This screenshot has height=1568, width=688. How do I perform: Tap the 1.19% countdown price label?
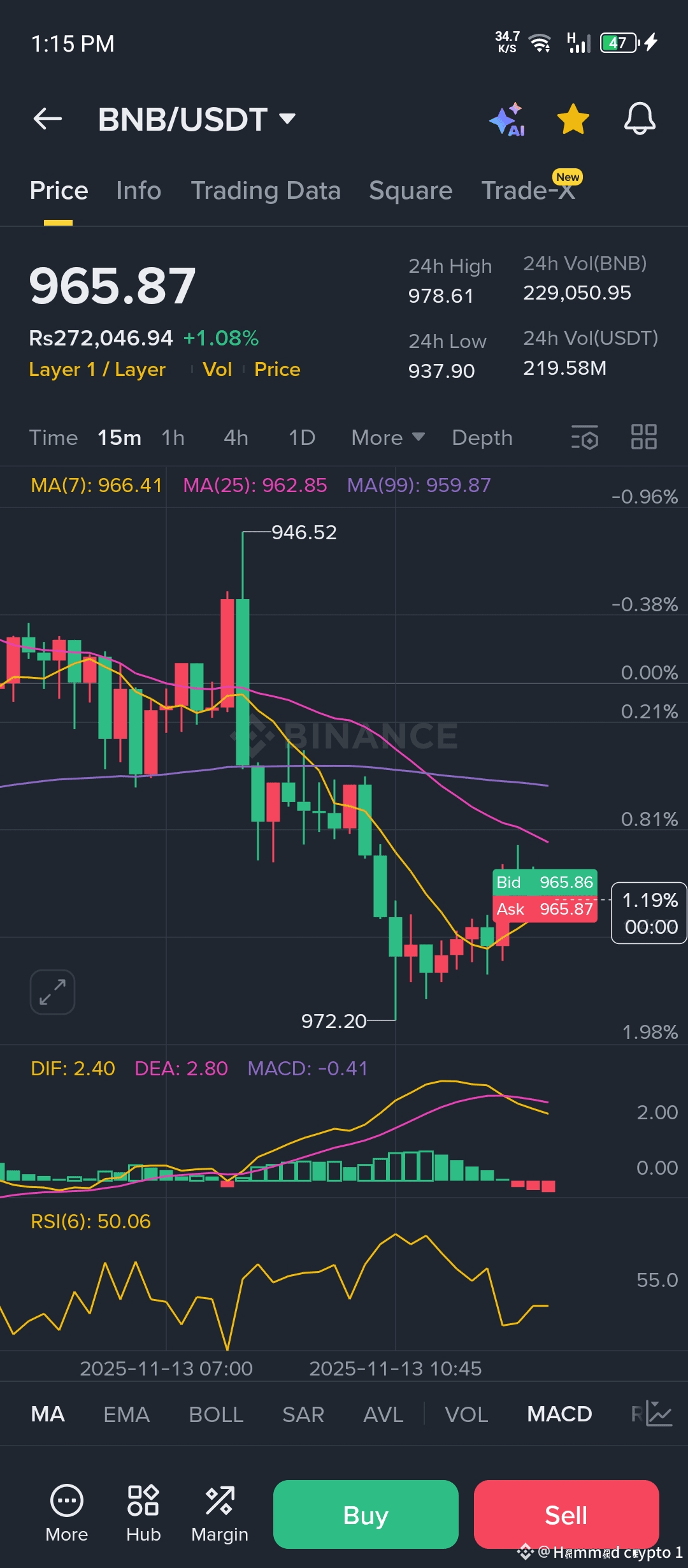(649, 913)
